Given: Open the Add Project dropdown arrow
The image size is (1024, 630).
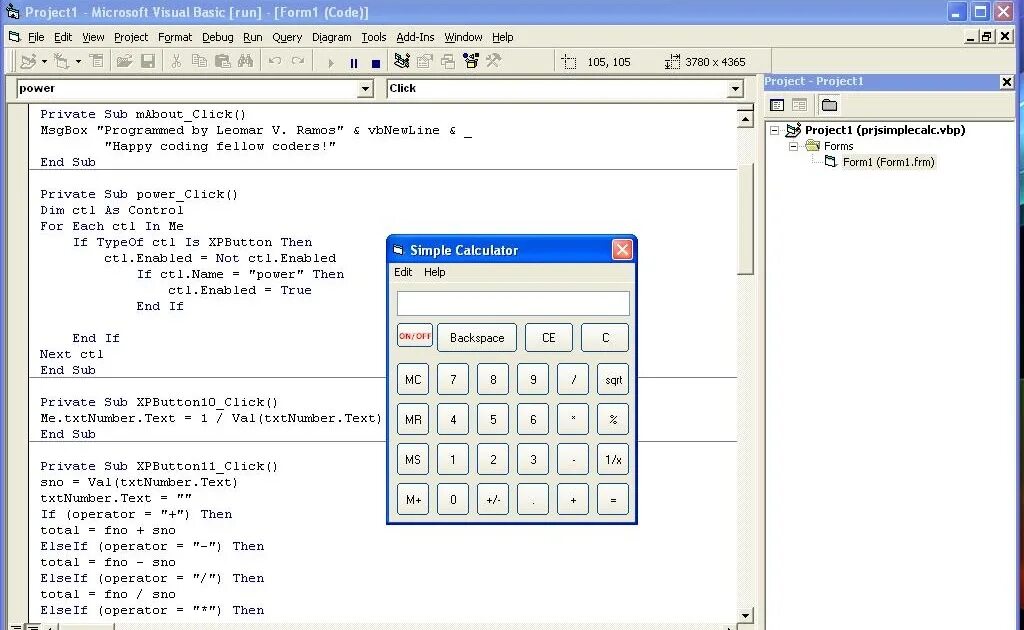Looking at the screenshot, I should 44,61.
